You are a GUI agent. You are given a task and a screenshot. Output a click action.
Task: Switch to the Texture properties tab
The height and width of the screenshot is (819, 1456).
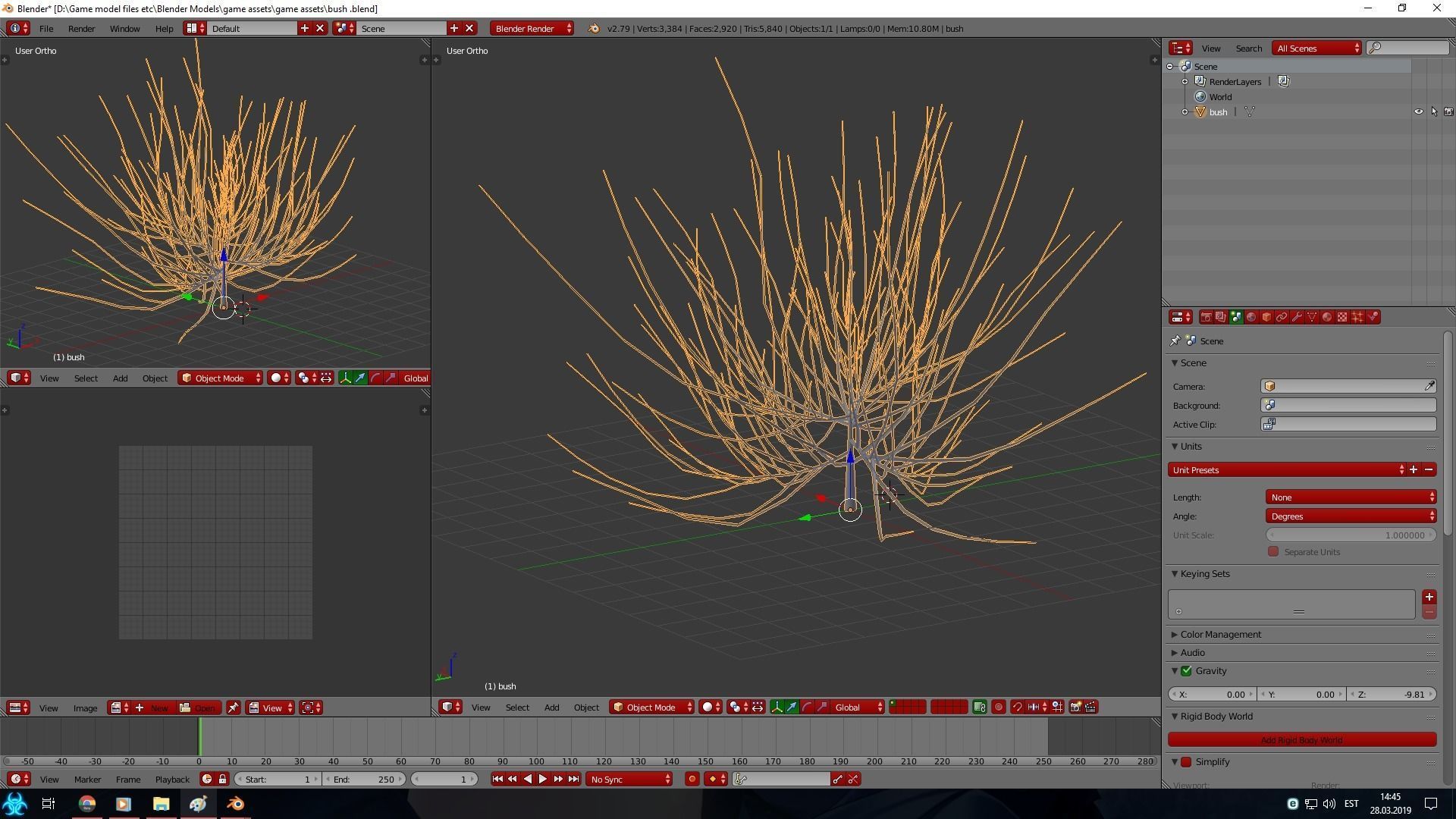tap(1343, 316)
